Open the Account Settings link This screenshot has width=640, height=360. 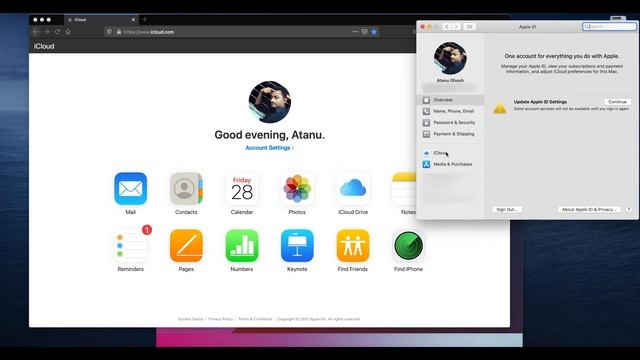point(269,148)
